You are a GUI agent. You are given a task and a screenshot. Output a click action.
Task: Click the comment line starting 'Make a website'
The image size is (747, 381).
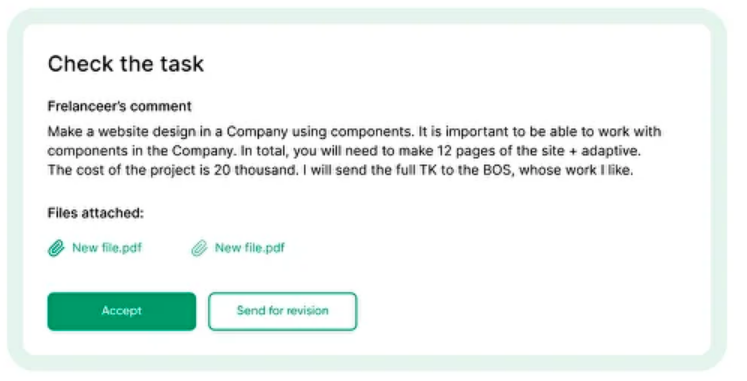click(354, 131)
